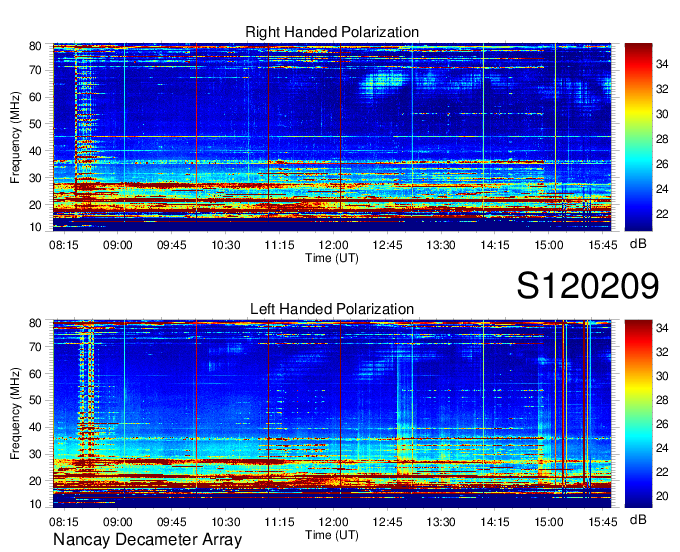Click the 30 value on the upper colorbar
680x552 pixels.
click(x=662, y=114)
